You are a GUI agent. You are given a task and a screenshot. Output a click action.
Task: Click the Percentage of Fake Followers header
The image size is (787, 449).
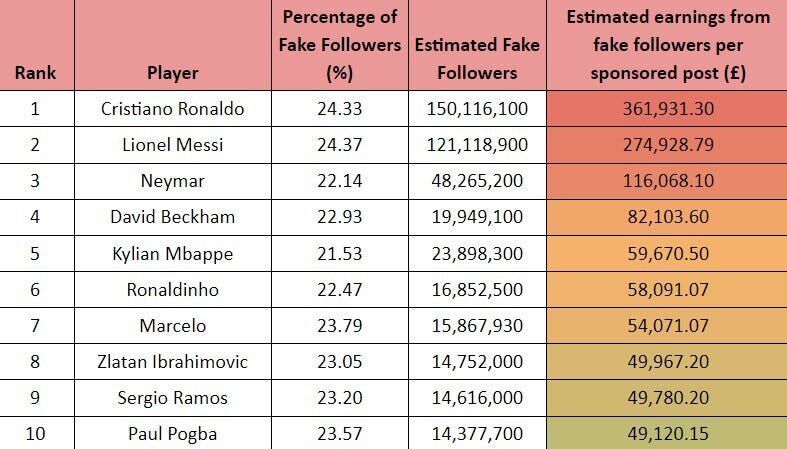click(340, 45)
